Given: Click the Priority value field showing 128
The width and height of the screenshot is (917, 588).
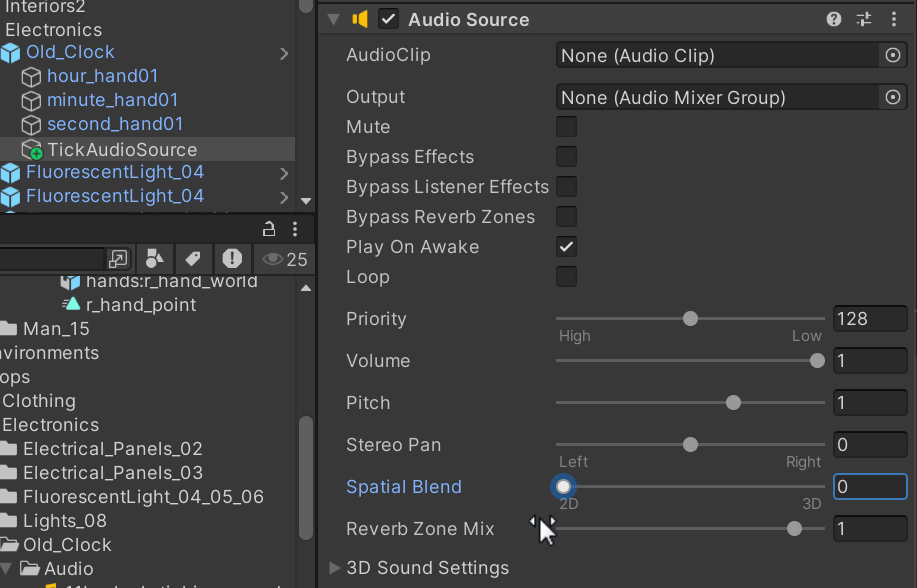Looking at the screenshot, I should [x=870, y=318].
